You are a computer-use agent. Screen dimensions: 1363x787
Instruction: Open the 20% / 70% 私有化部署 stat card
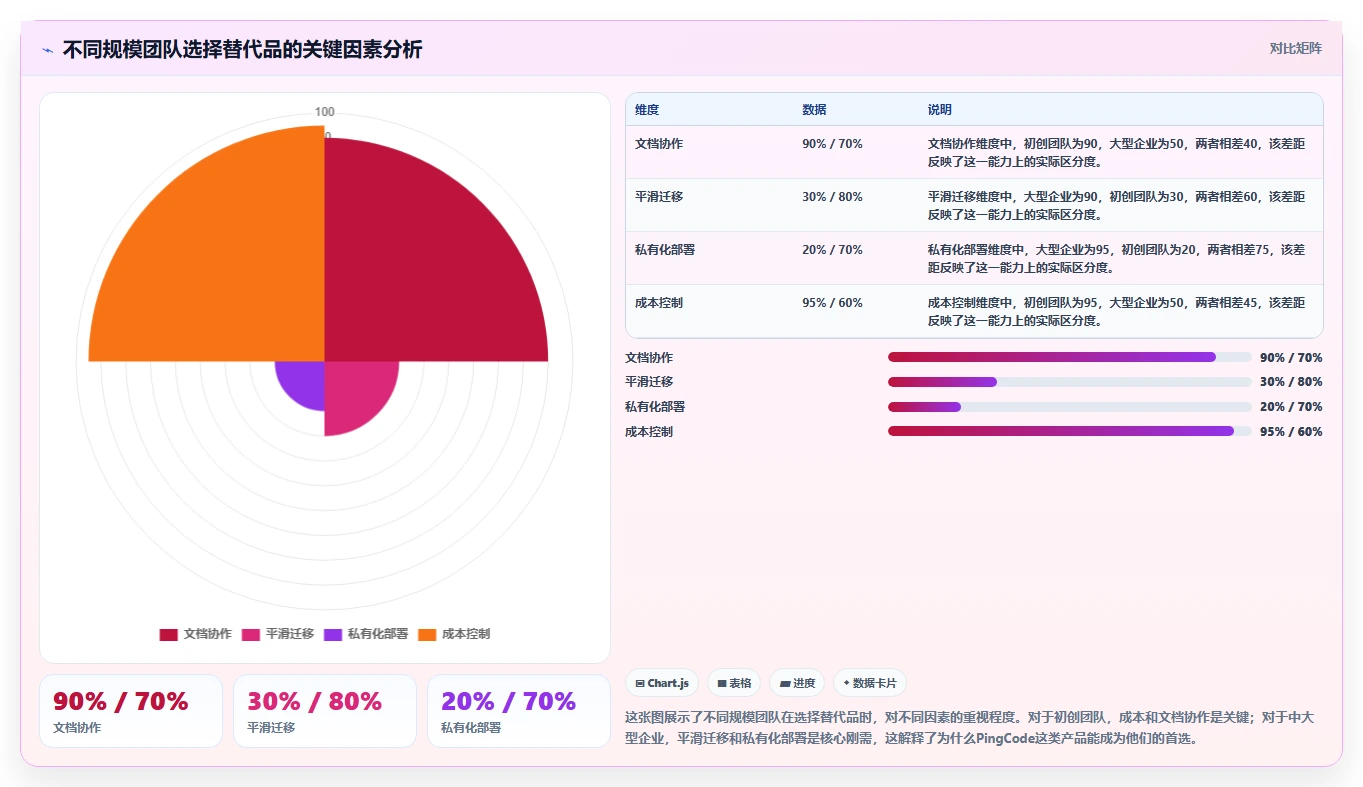519,711
